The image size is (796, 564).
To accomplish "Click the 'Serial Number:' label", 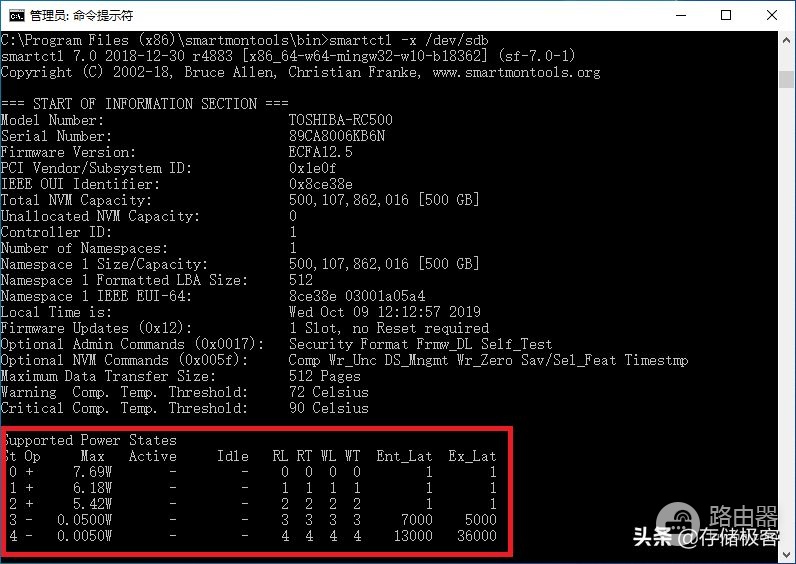I will (56, 136).
